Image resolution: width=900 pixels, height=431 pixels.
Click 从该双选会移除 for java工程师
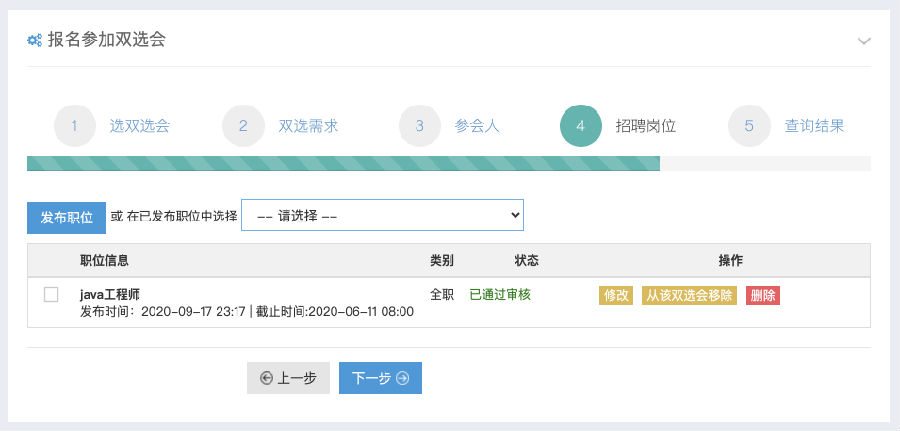689,296
